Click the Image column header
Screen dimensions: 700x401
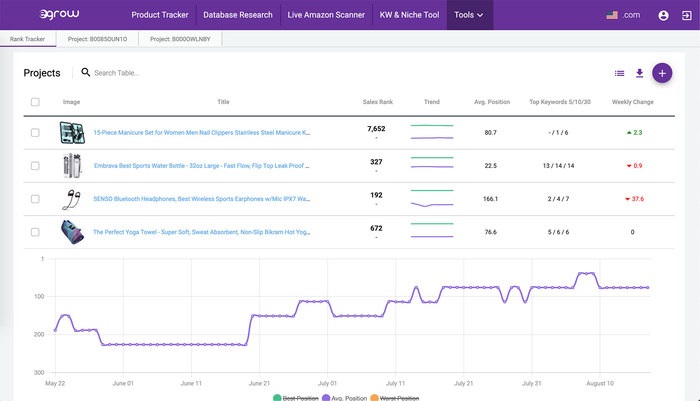click(x=71, y=102)
